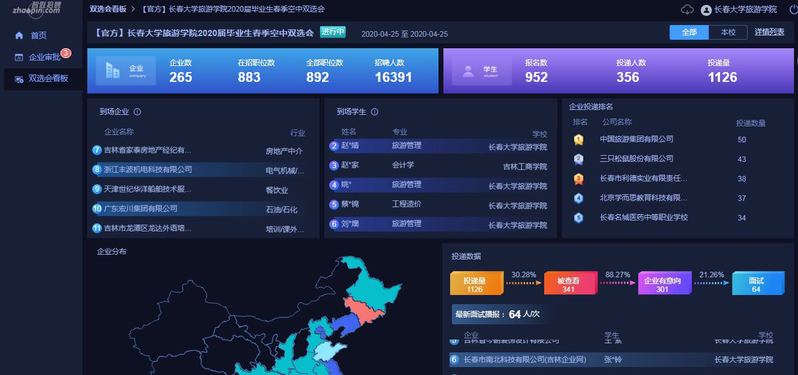Click the company building icon in blue card
This screenshot has height=375, width=798.
point(112,70)
